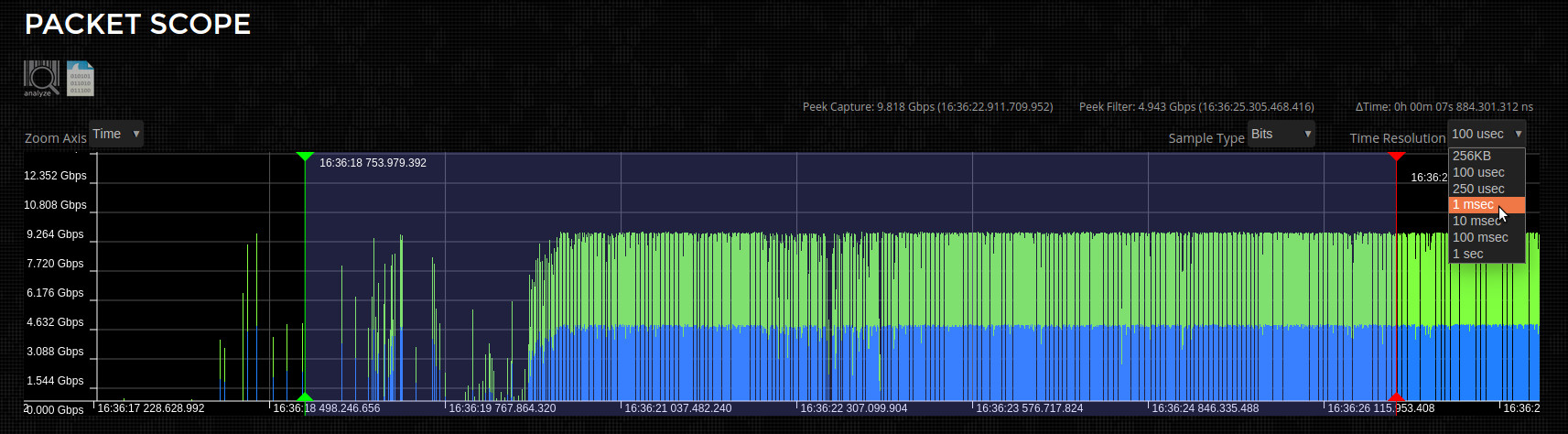Click the analyze barcode magnifier icon
1568x434 pixels.
[41, 79]
